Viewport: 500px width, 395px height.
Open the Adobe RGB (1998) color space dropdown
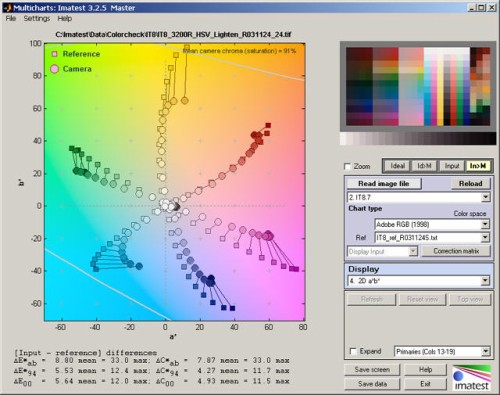432,225
